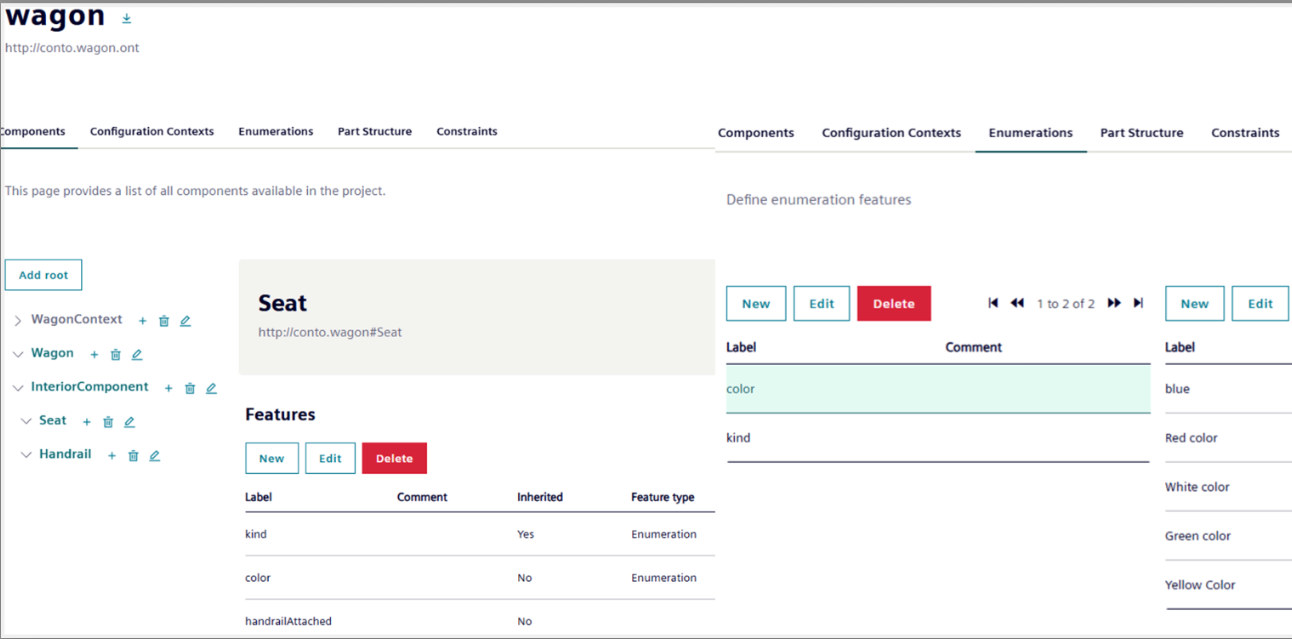Viewport: 1292px width, 639px height.
Task: Expand the WagonContext tree node
Action: (18, 321)
